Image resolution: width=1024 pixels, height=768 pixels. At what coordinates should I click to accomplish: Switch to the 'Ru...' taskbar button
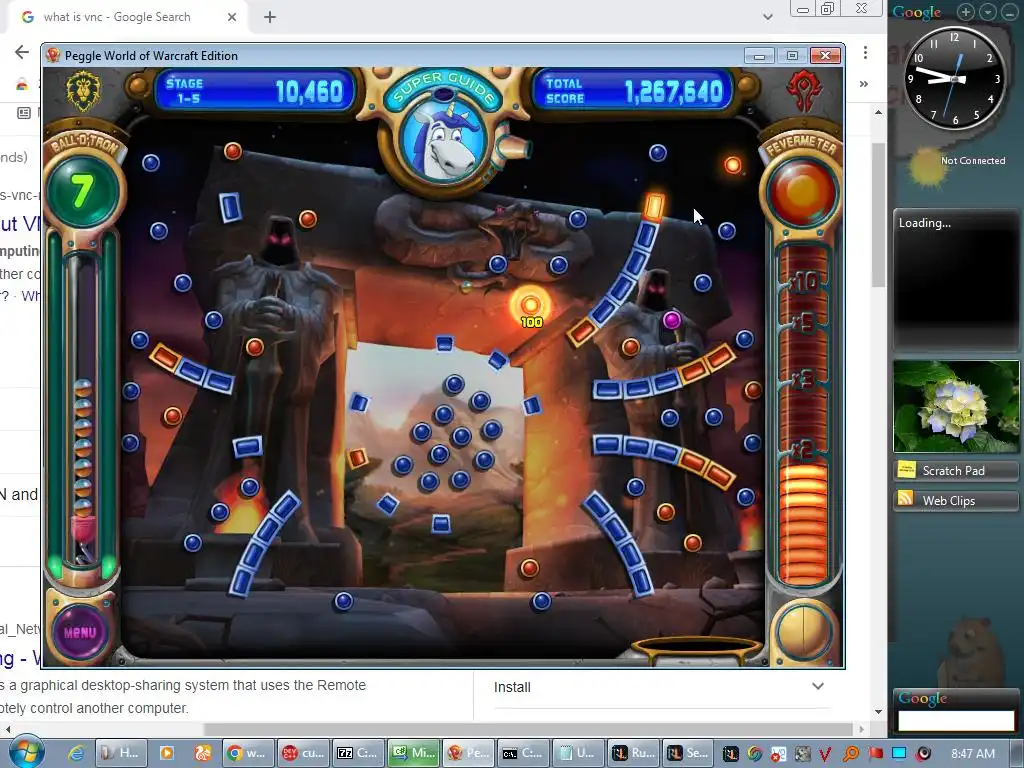(633, 753)
